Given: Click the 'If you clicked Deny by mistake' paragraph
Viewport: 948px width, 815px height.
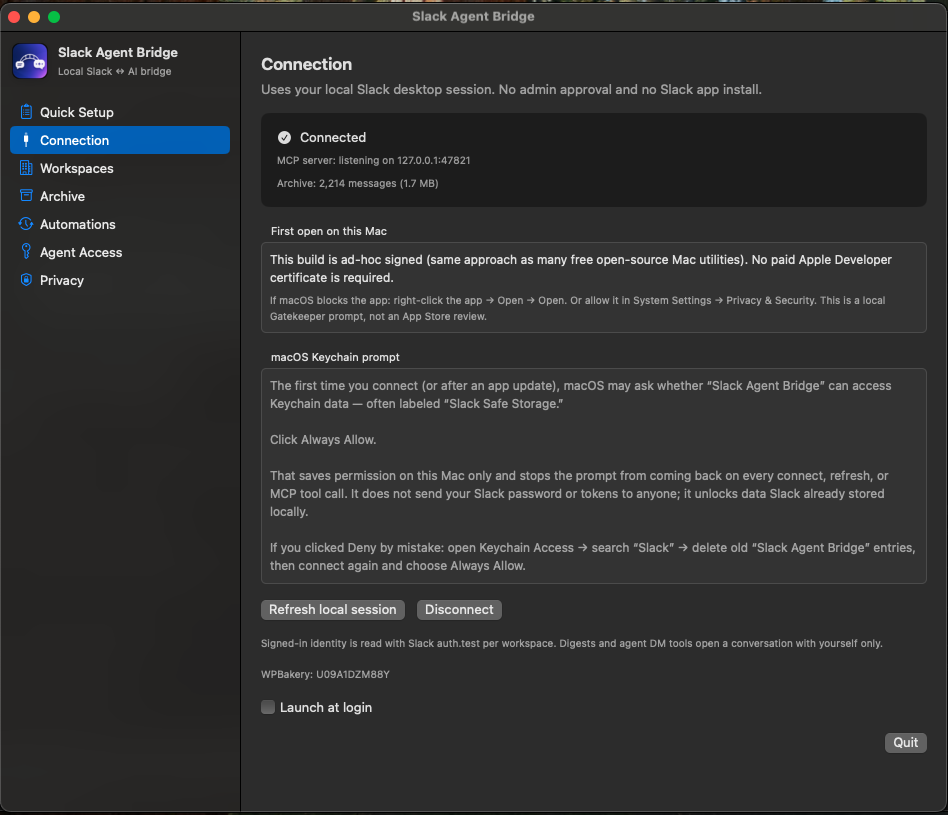Looking at the screenshot, I should pos(592,556).
